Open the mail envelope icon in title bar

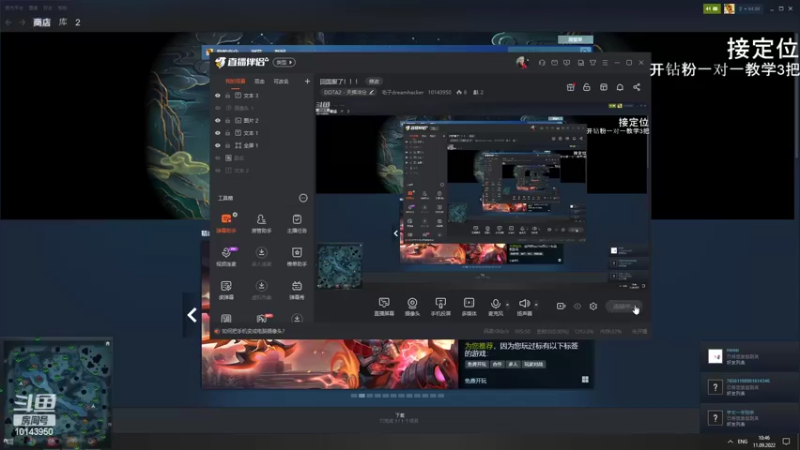coord(554,63)
